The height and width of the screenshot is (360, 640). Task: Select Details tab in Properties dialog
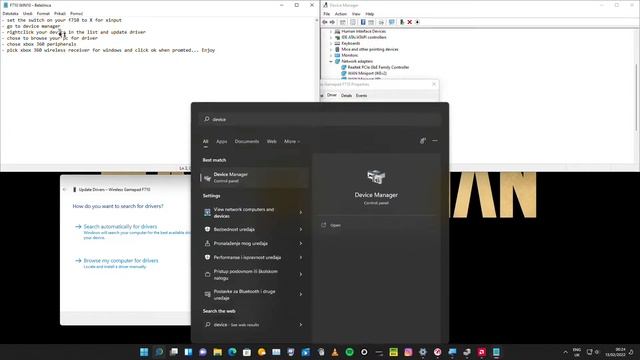346,96
